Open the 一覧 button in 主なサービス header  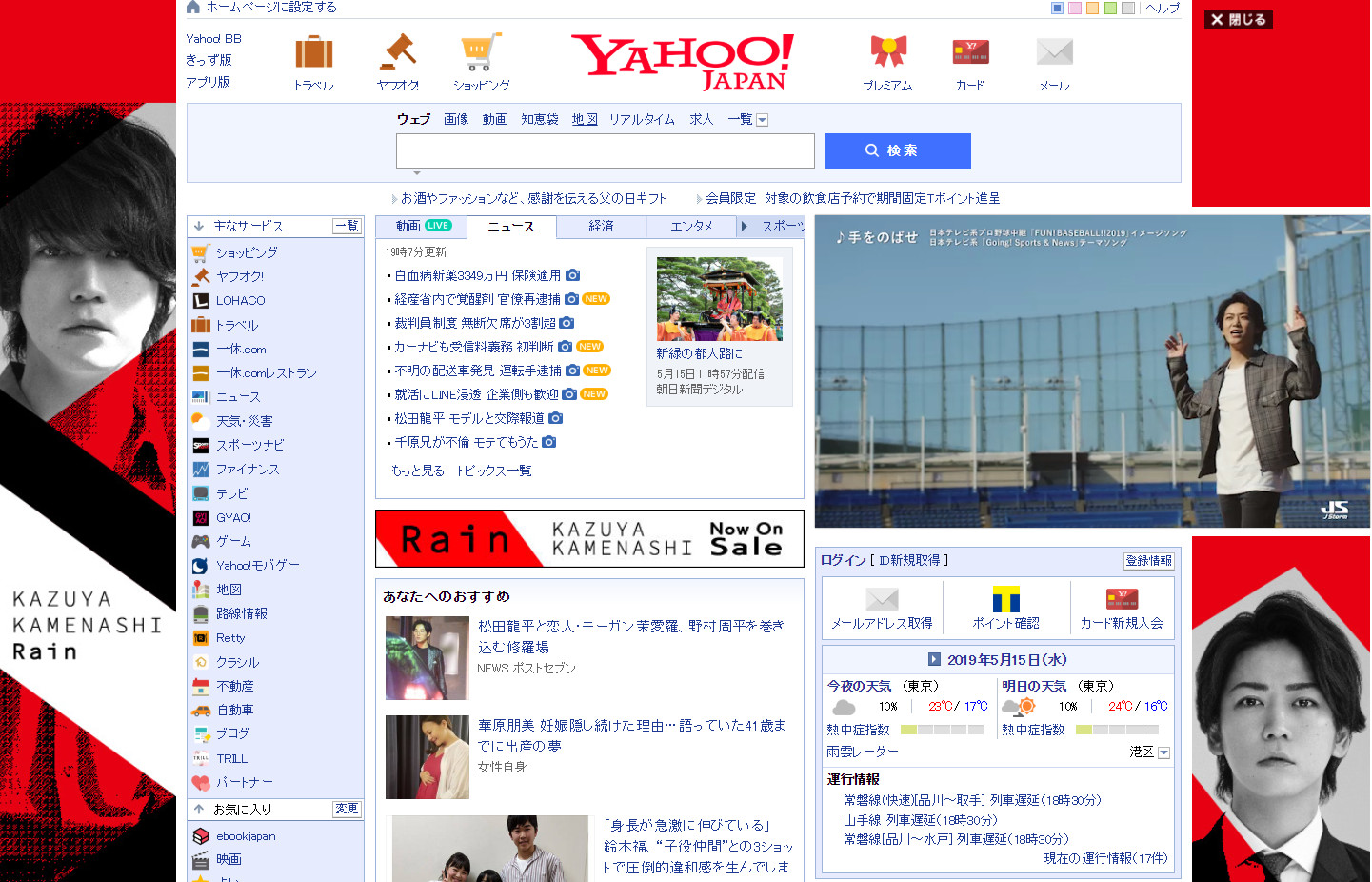click(347, 226)
